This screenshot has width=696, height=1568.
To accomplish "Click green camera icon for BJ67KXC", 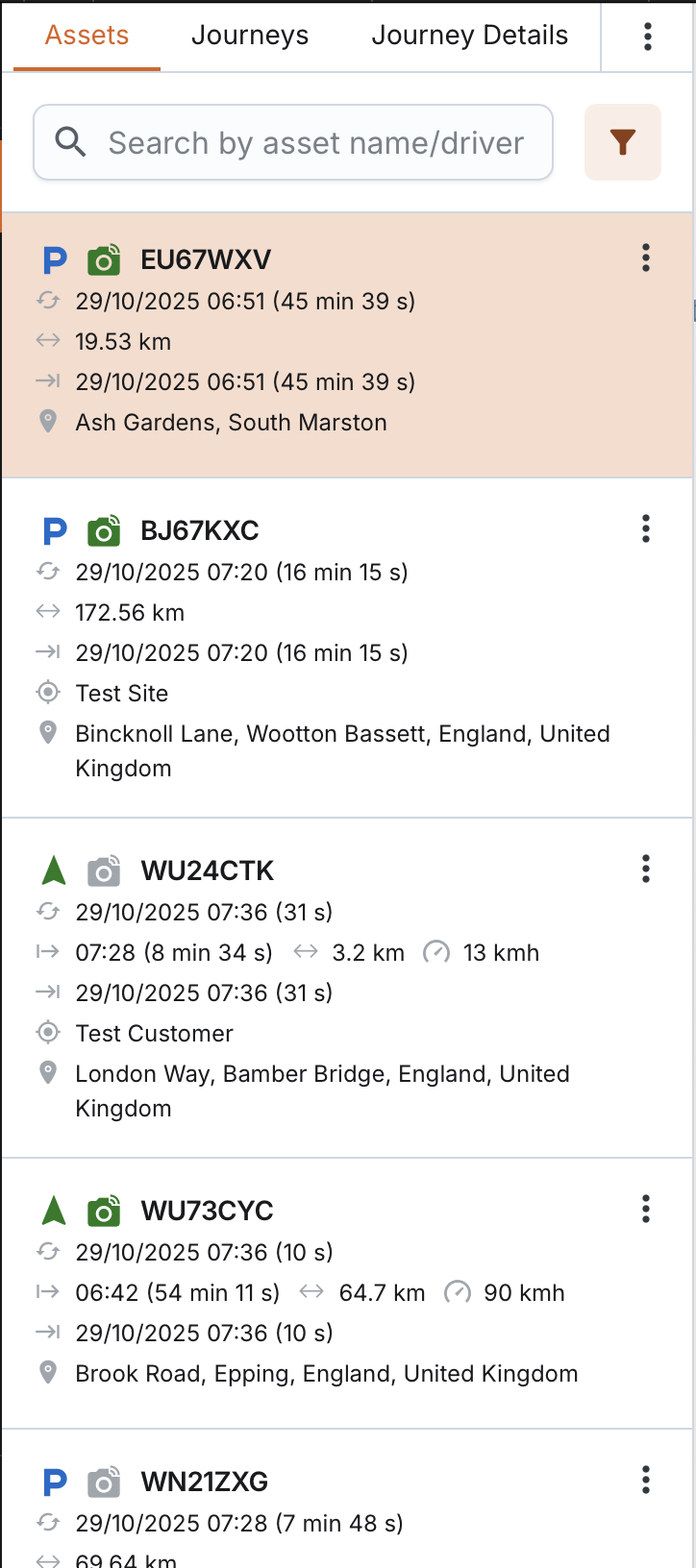I will [x=104, y=530].
